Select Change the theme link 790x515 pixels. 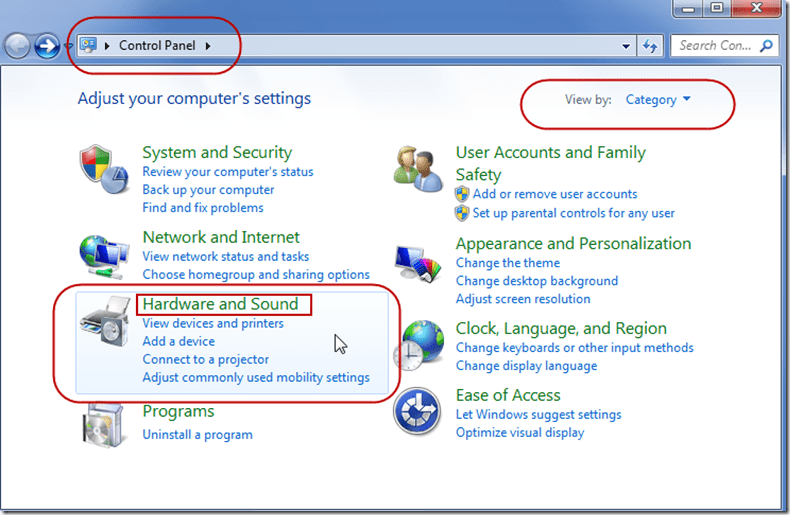[x=508, y=263]
